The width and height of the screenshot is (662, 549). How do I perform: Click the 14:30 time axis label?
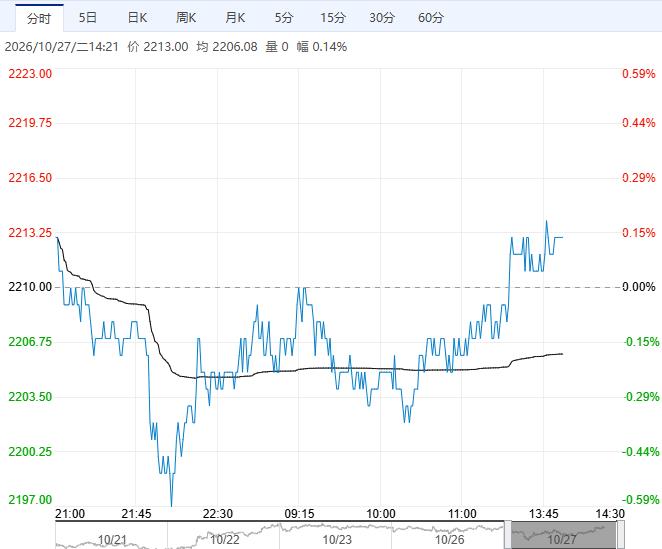(610, 514)
